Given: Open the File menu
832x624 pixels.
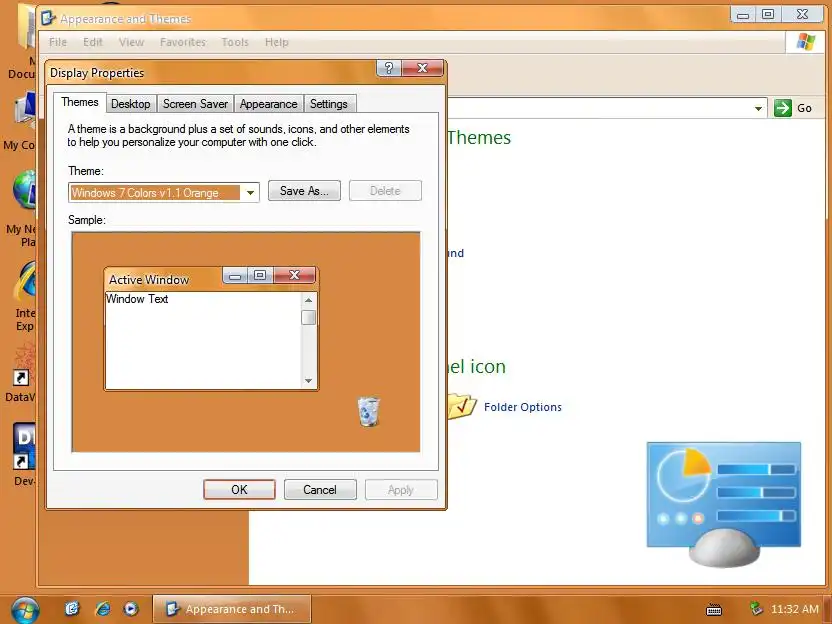Looking at the screenshot, I should (x=58, y=42).
